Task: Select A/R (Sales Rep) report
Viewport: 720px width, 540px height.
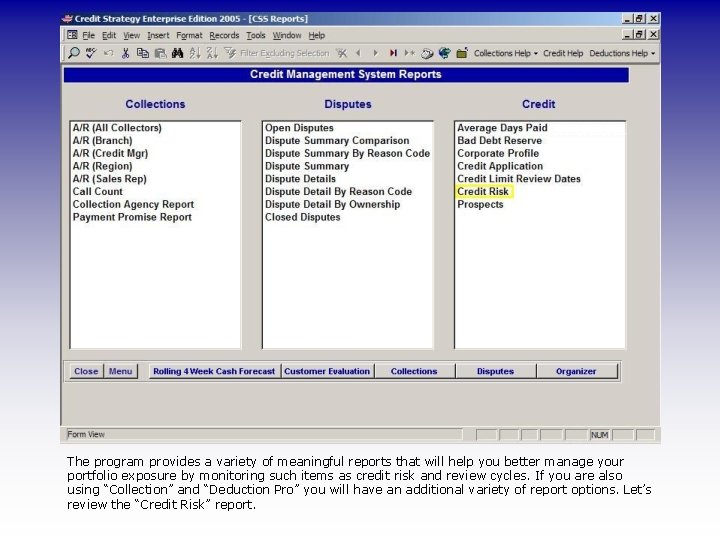Action: pyautogui.click(x=110, y=179)
